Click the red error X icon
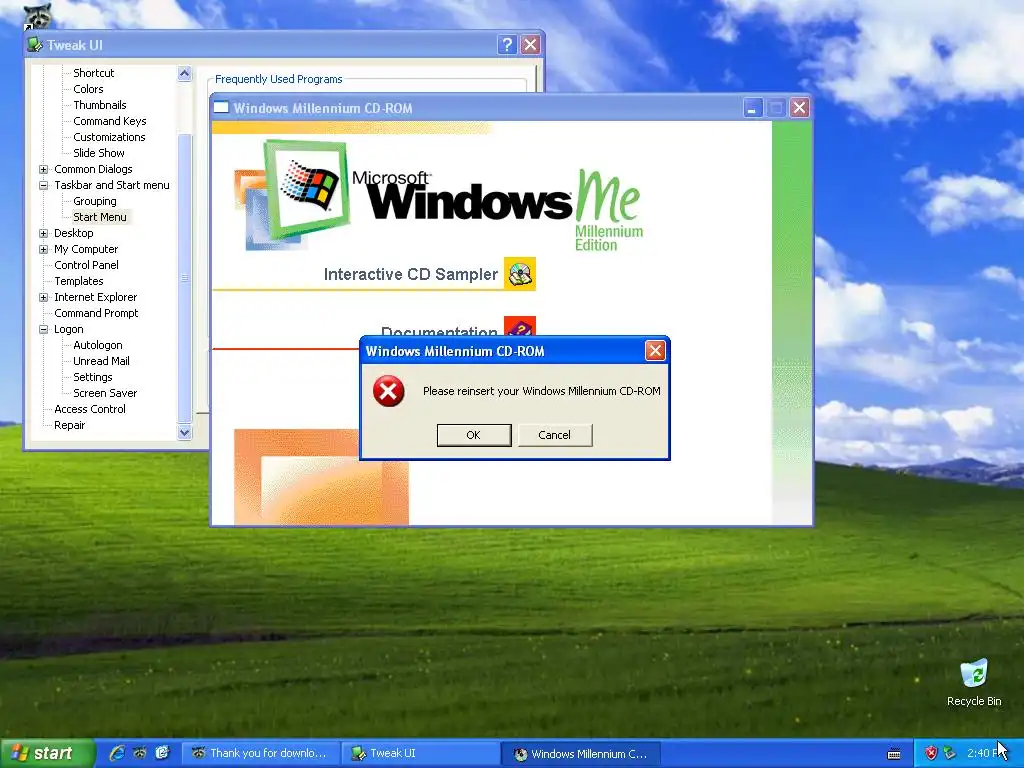 tap(389, 391)
